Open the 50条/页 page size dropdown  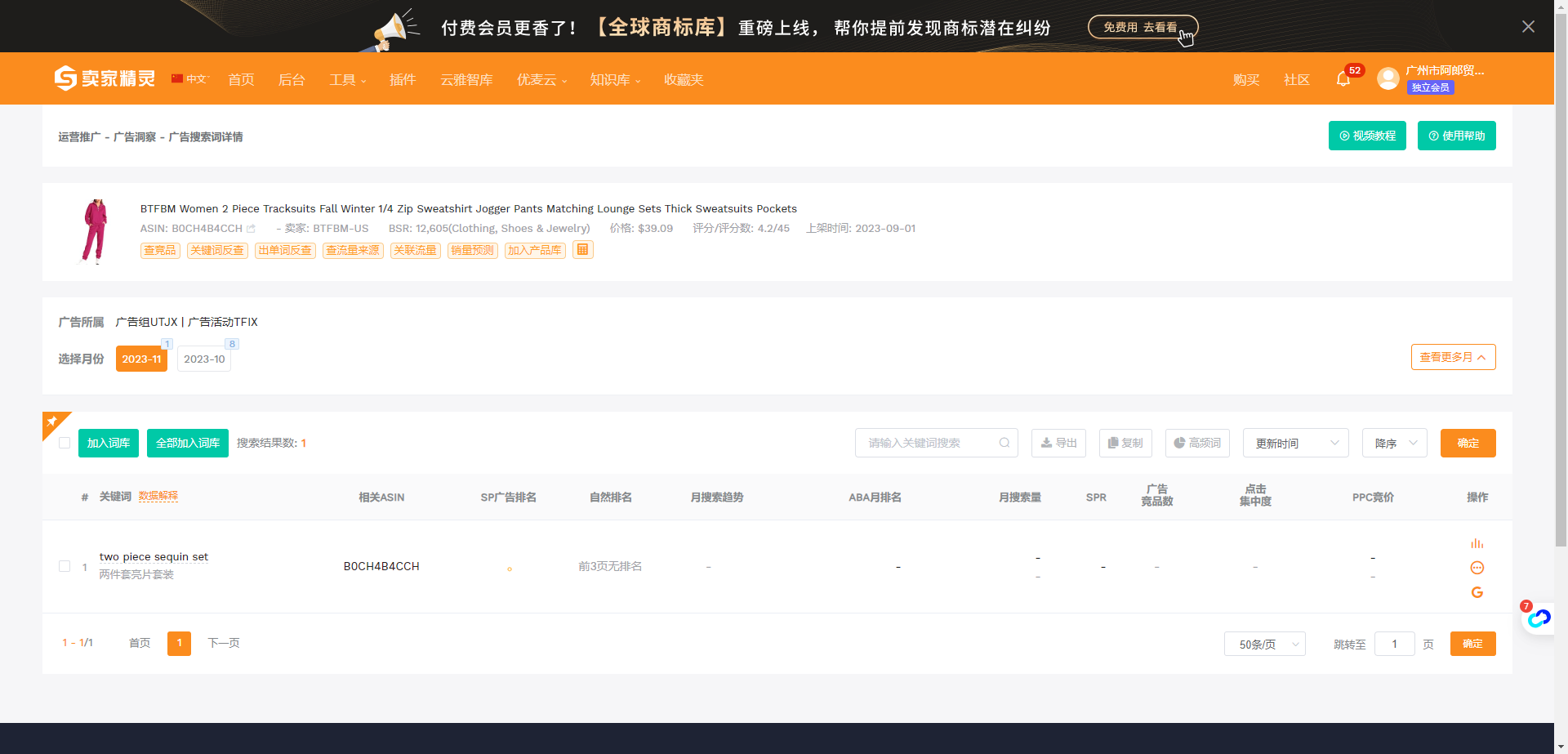point(1264,644)
